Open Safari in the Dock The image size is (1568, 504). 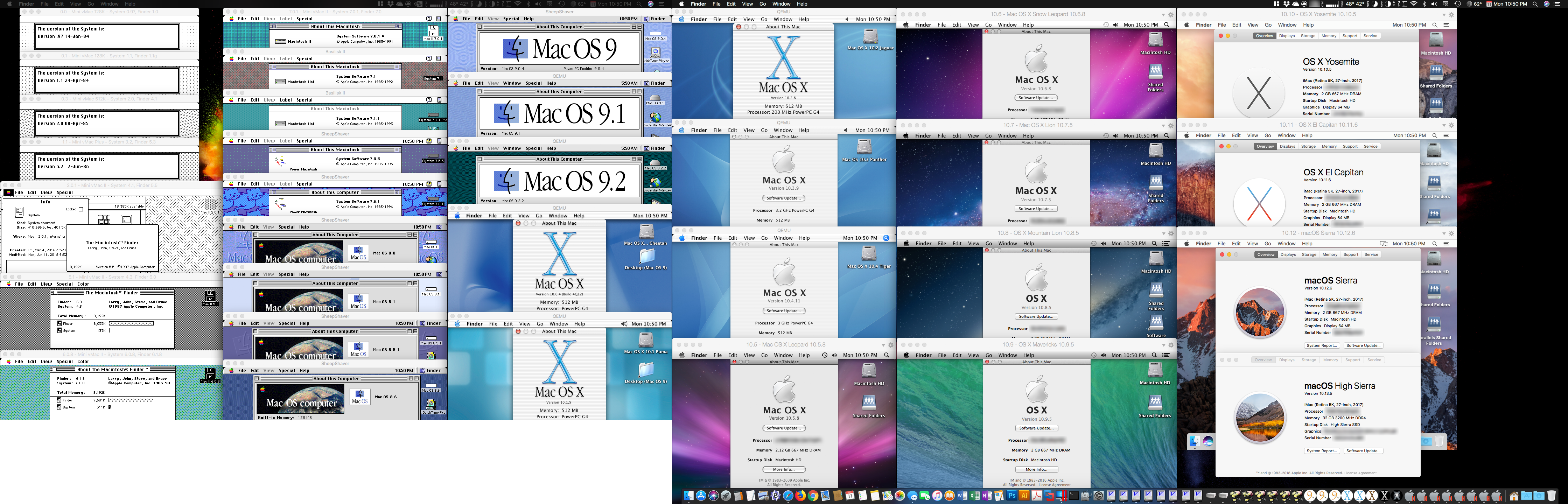coord(788,496)
